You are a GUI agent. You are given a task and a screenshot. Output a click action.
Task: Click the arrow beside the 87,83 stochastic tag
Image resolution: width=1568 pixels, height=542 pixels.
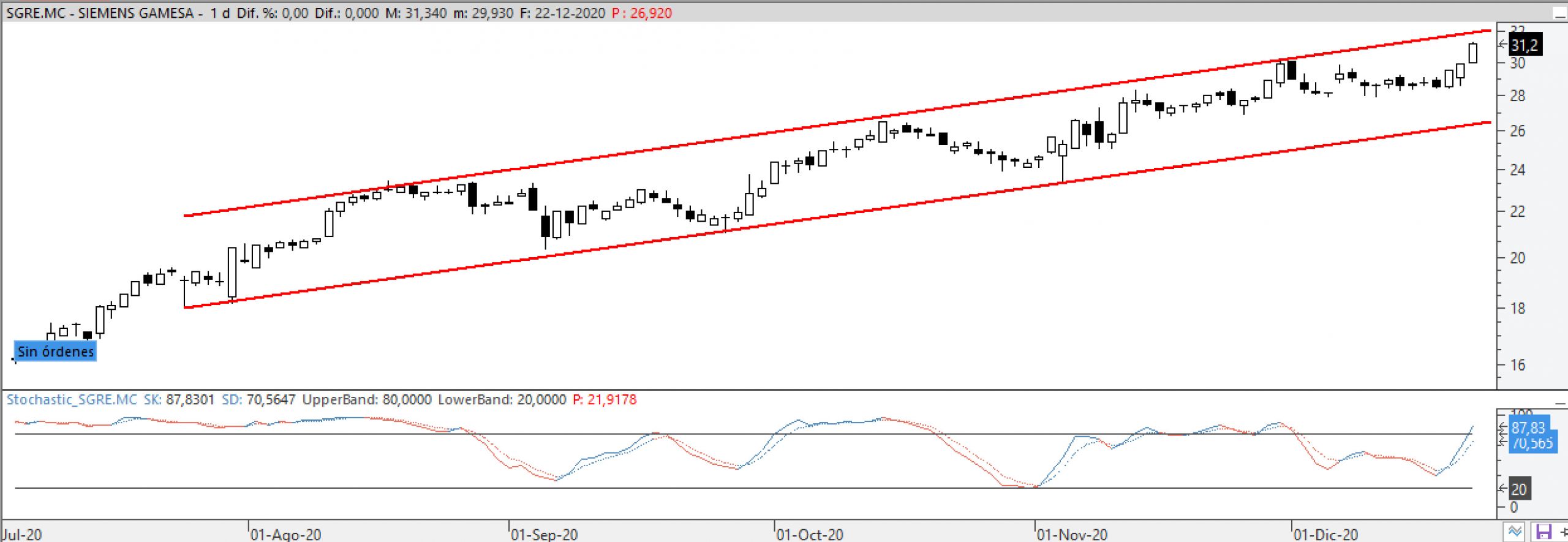click(x=1502, y=427)
